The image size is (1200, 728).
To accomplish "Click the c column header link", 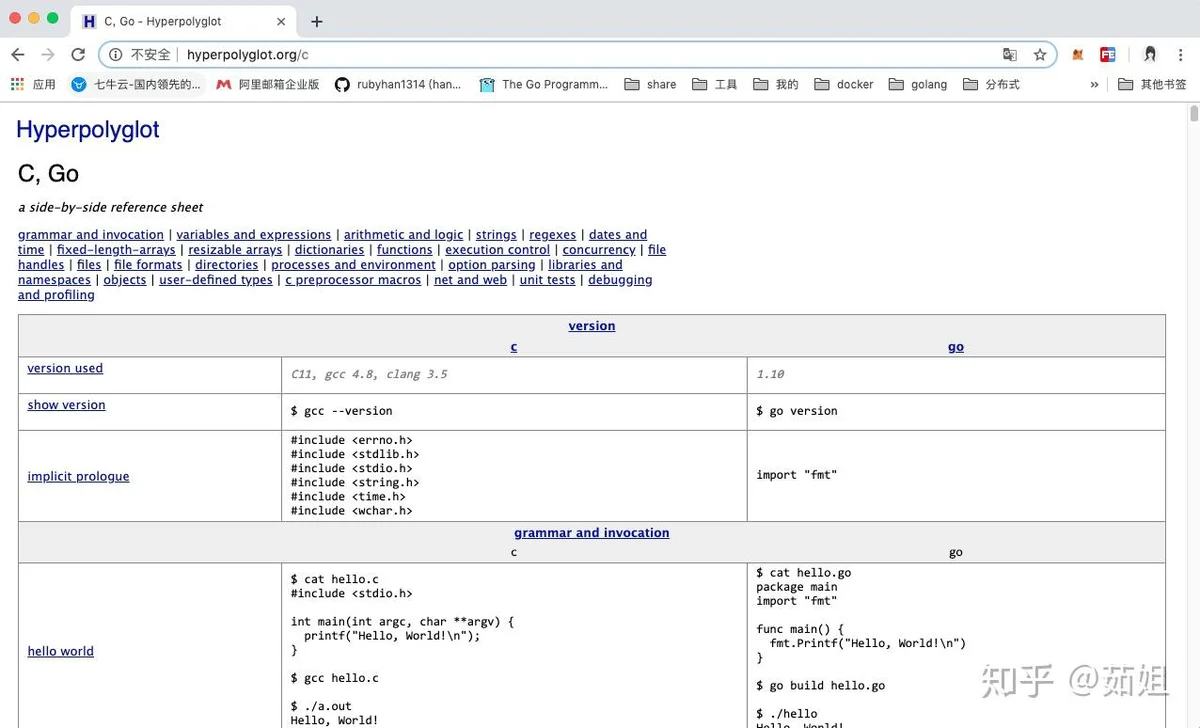I will (x=514, y=347).
